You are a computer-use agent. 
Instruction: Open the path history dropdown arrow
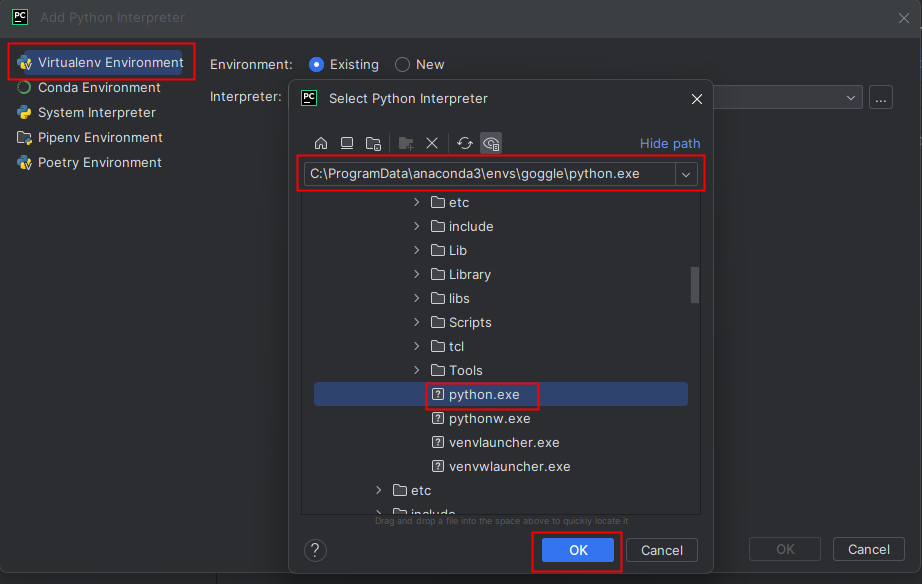tap(686, 174)
